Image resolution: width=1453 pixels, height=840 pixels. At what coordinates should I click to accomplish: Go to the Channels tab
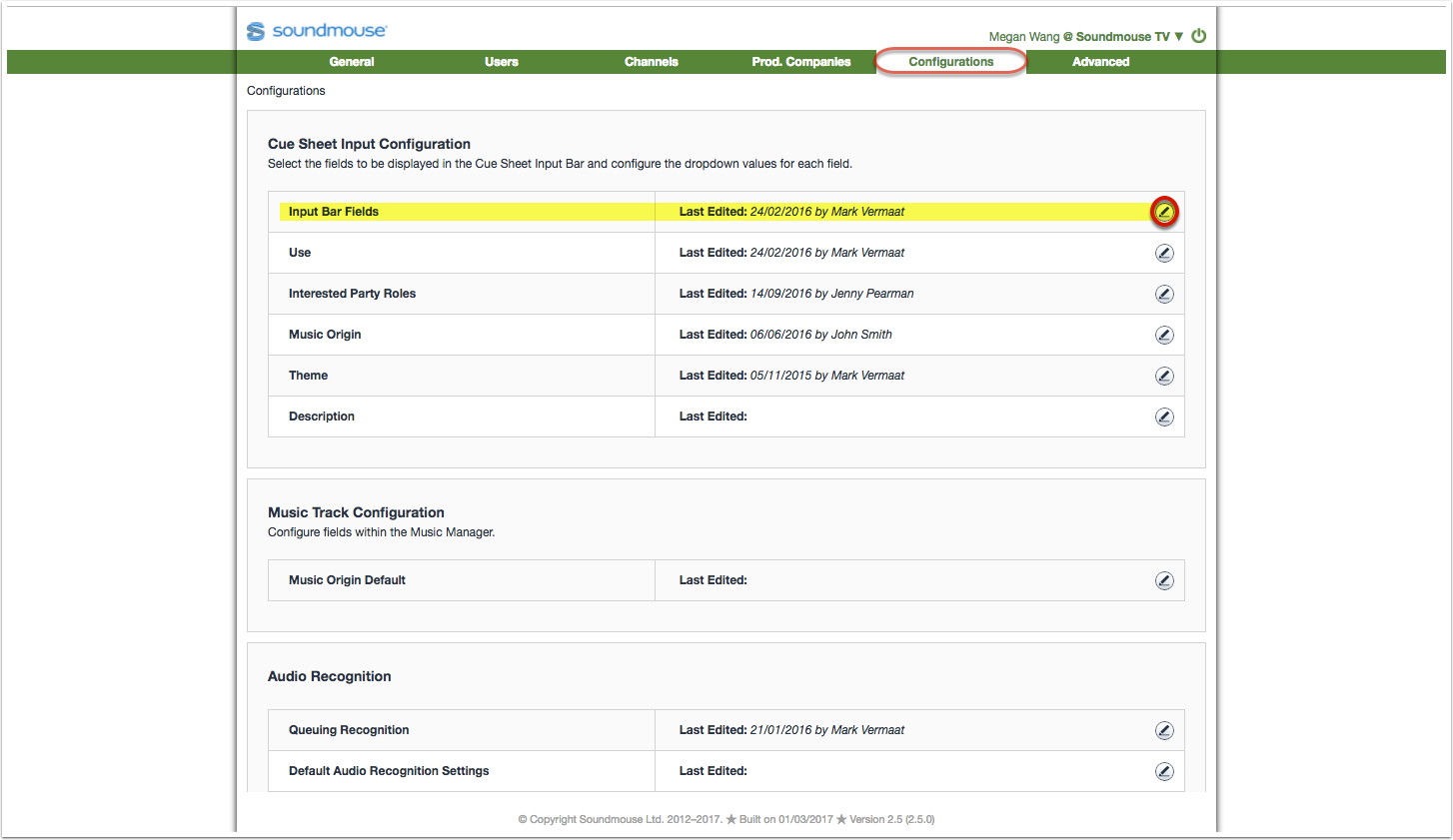click(652, 62)
